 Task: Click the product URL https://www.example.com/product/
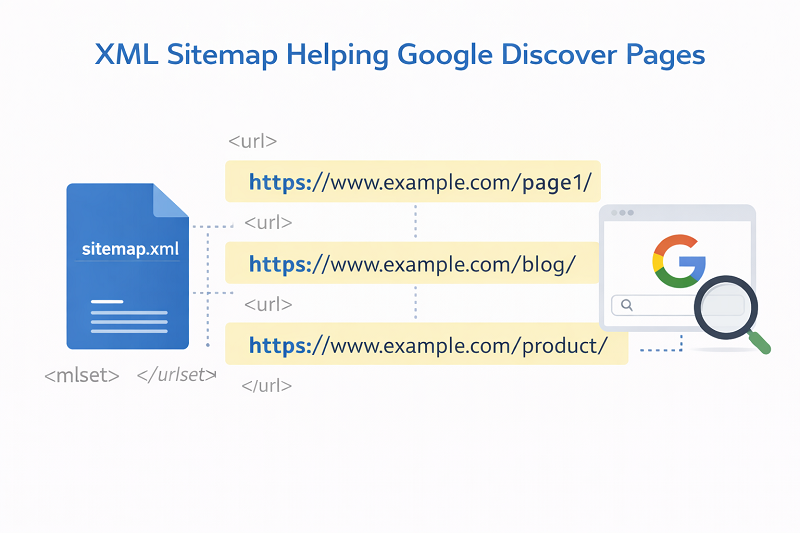427,344
